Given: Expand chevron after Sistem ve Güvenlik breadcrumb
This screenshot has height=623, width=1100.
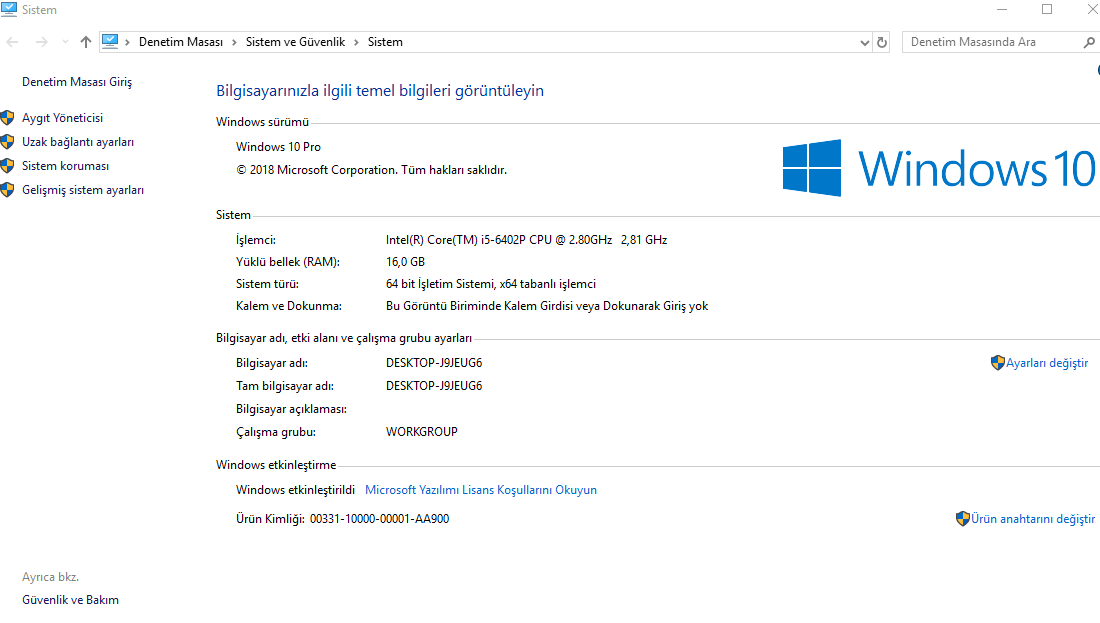Looking at the screenshot, I should pos(356,42).
